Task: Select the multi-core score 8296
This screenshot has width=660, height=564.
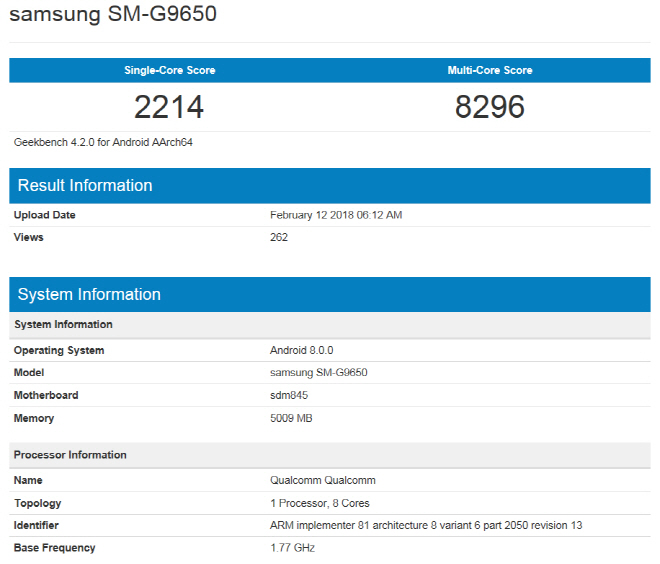Action: (x=490, y=107)
